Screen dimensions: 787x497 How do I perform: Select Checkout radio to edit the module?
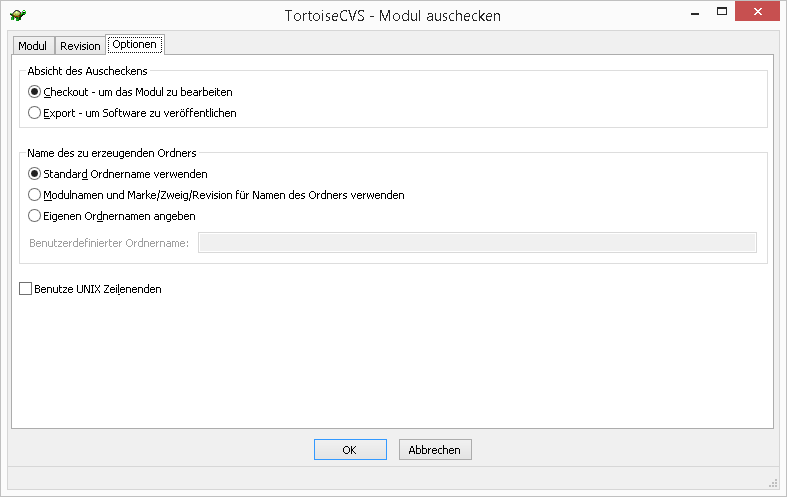pyautogui.click(x=35, y=92)
